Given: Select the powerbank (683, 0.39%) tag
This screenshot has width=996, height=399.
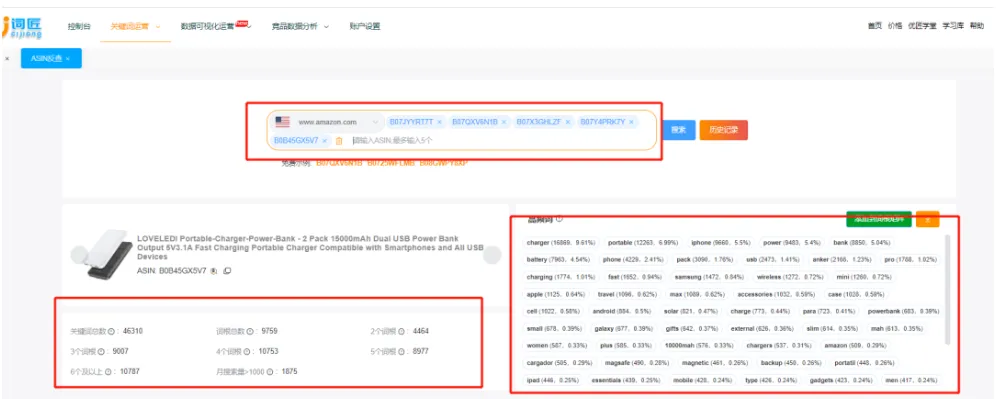Looking at the screenshot, I should pyautogui.click(x=903, y=311).
